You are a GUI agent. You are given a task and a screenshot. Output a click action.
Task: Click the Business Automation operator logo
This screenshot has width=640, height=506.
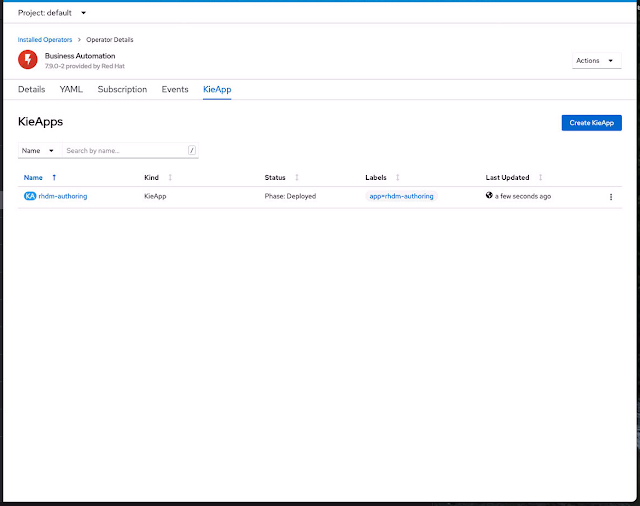[28, 60]
